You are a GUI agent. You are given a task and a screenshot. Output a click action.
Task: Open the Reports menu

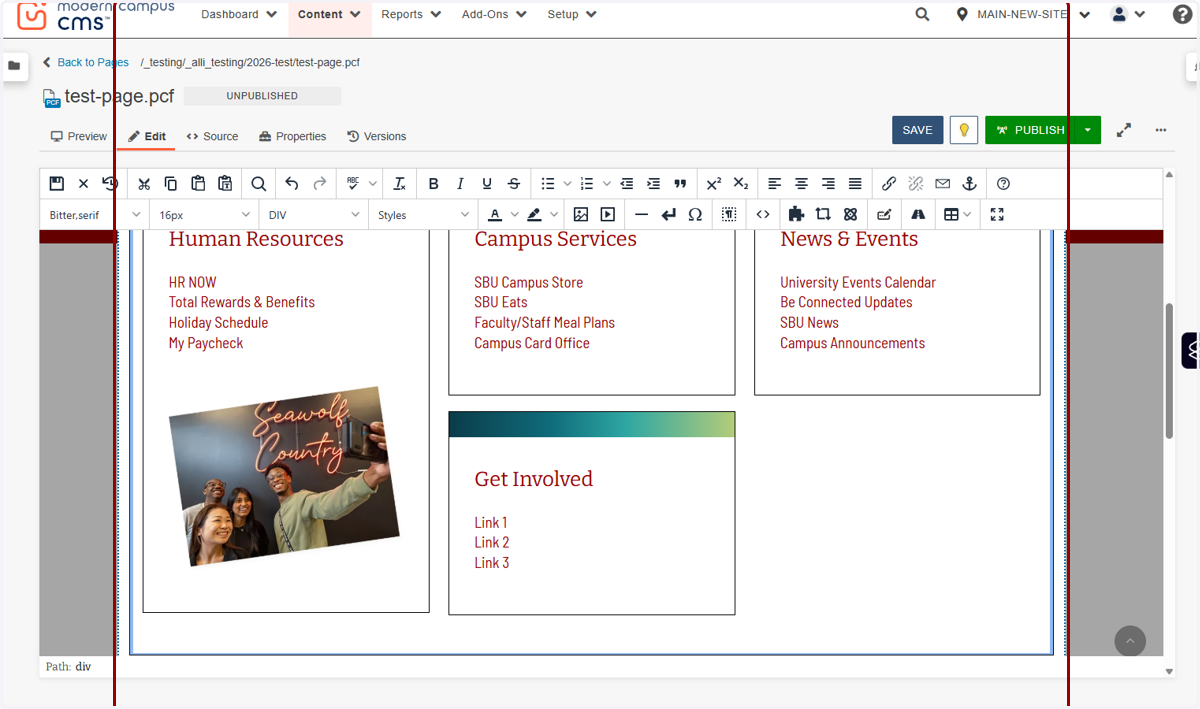pos(410,15)
